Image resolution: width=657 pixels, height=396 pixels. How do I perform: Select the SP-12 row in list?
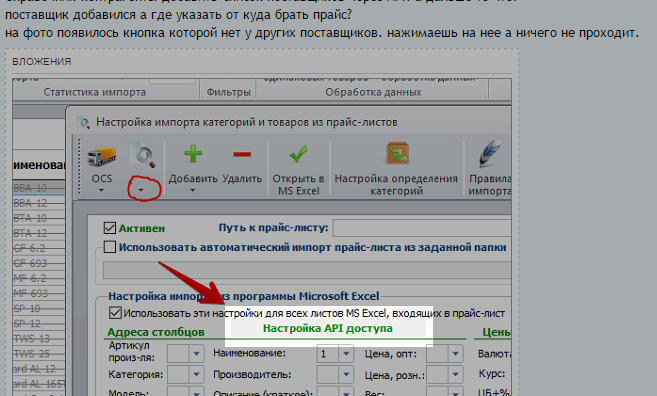point(39,324)
